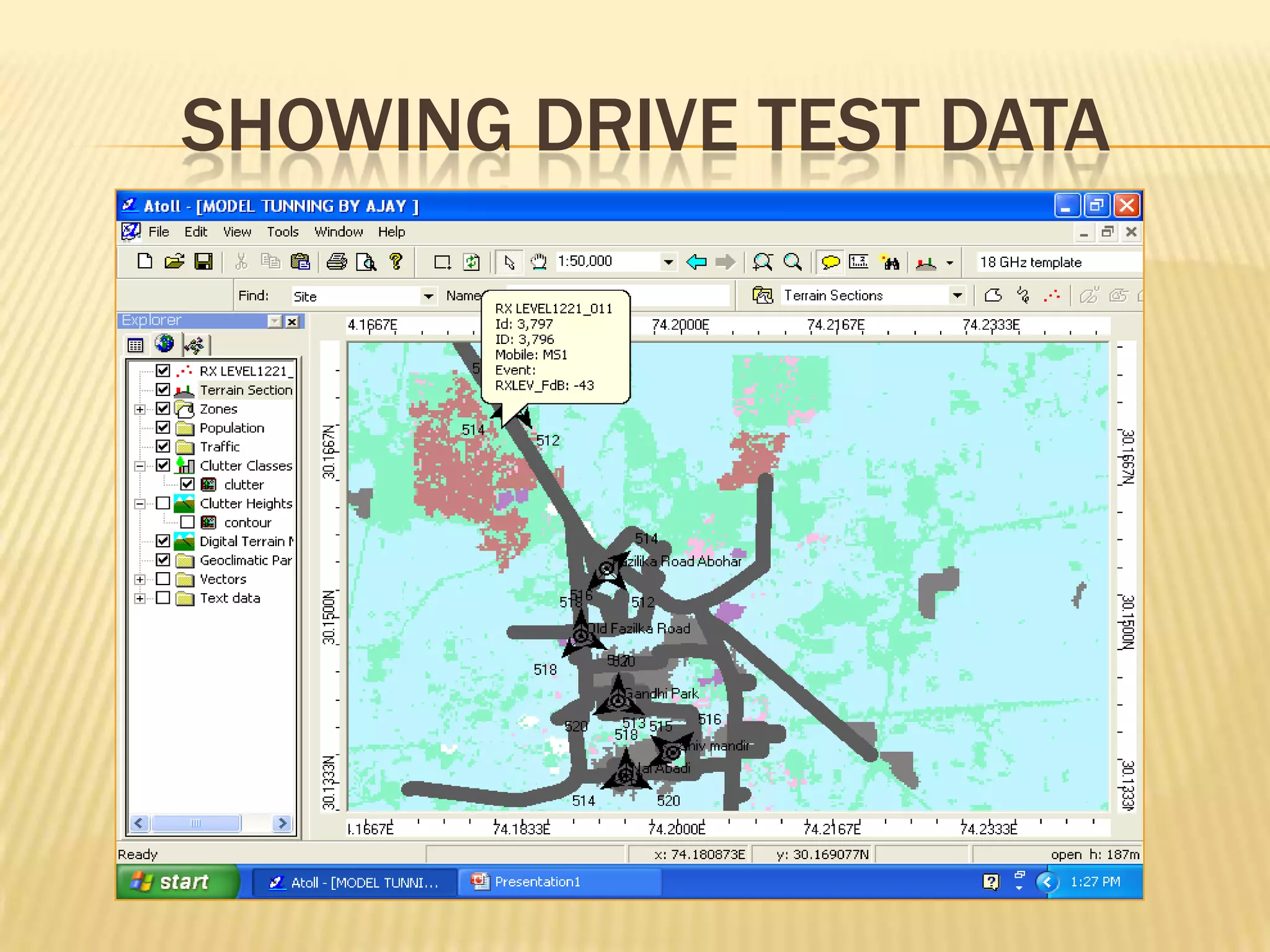Toggle the Vectors folder checkbox
The image size is (1270, 952).
[163, 579]
